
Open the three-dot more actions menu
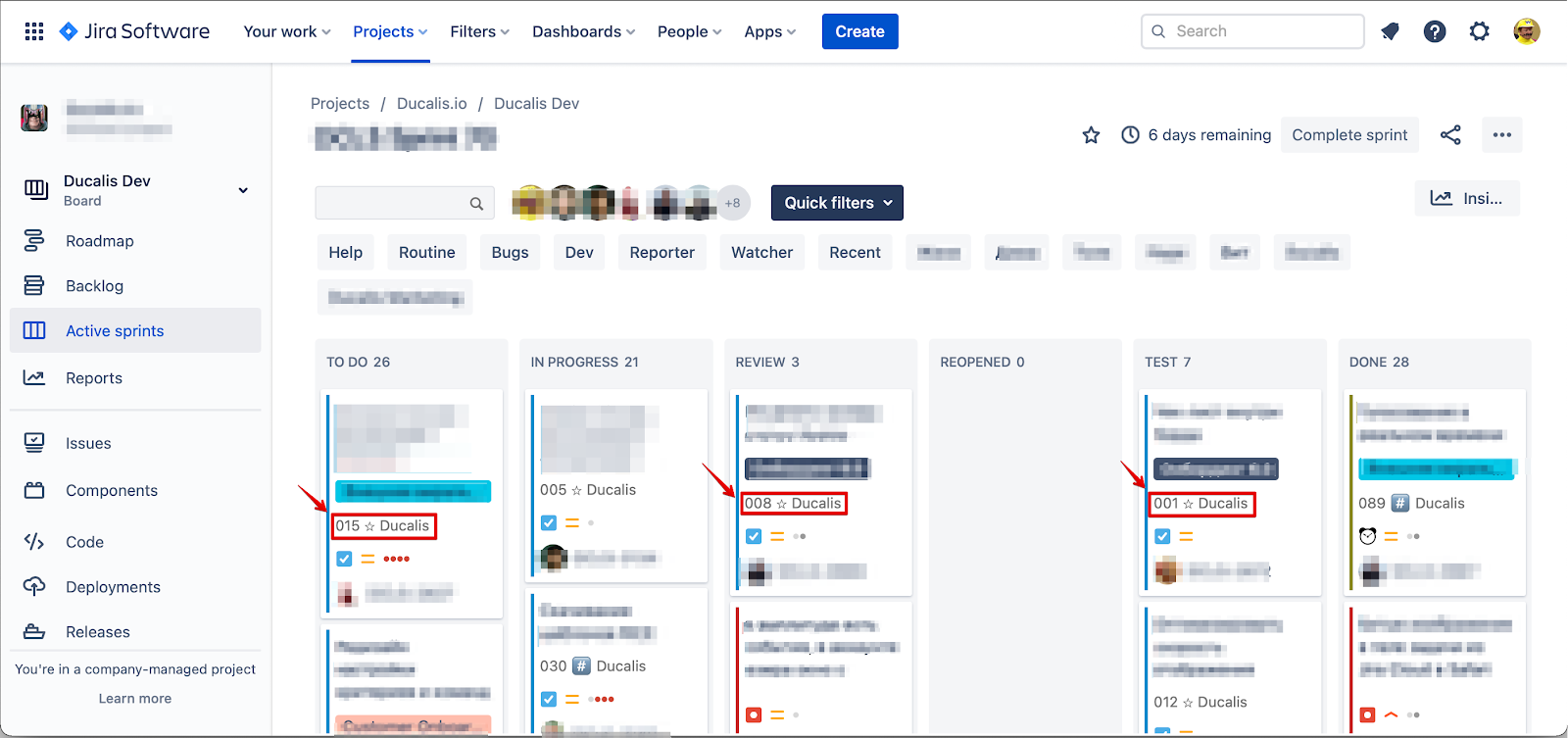pos(1501,135)
